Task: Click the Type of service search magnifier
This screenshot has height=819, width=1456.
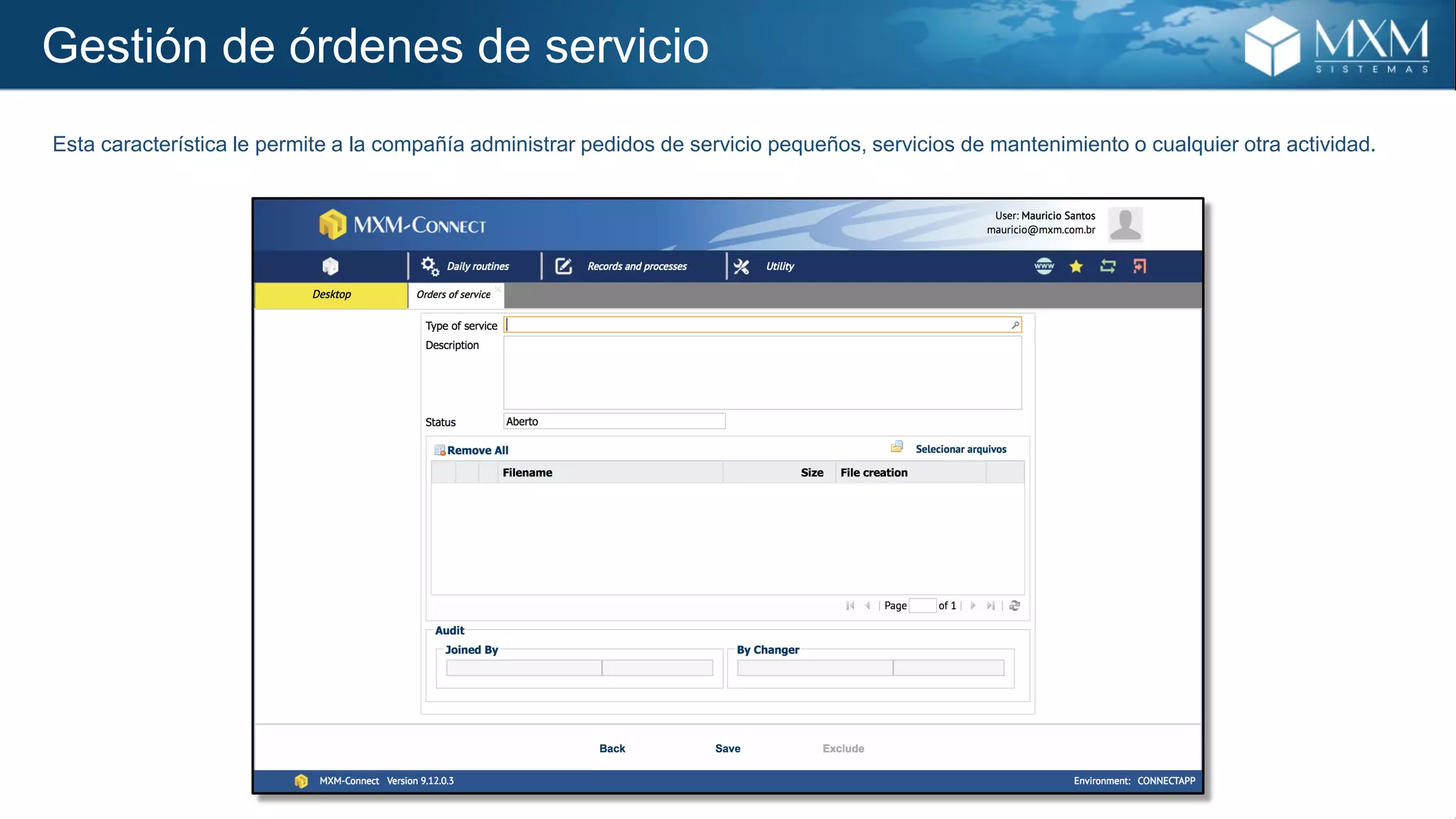Action: (1015, 325)
